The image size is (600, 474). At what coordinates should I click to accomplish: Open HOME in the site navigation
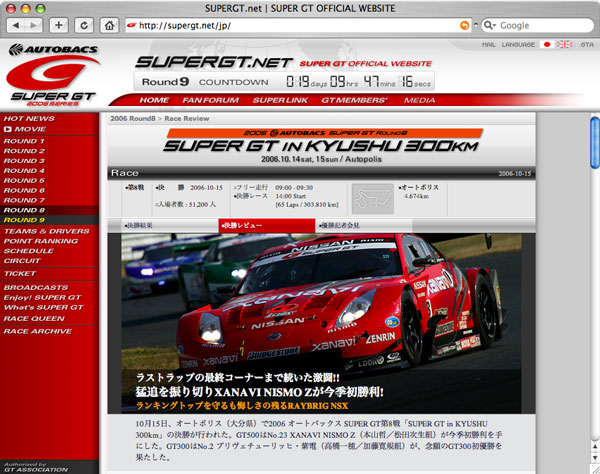point(154,100)
